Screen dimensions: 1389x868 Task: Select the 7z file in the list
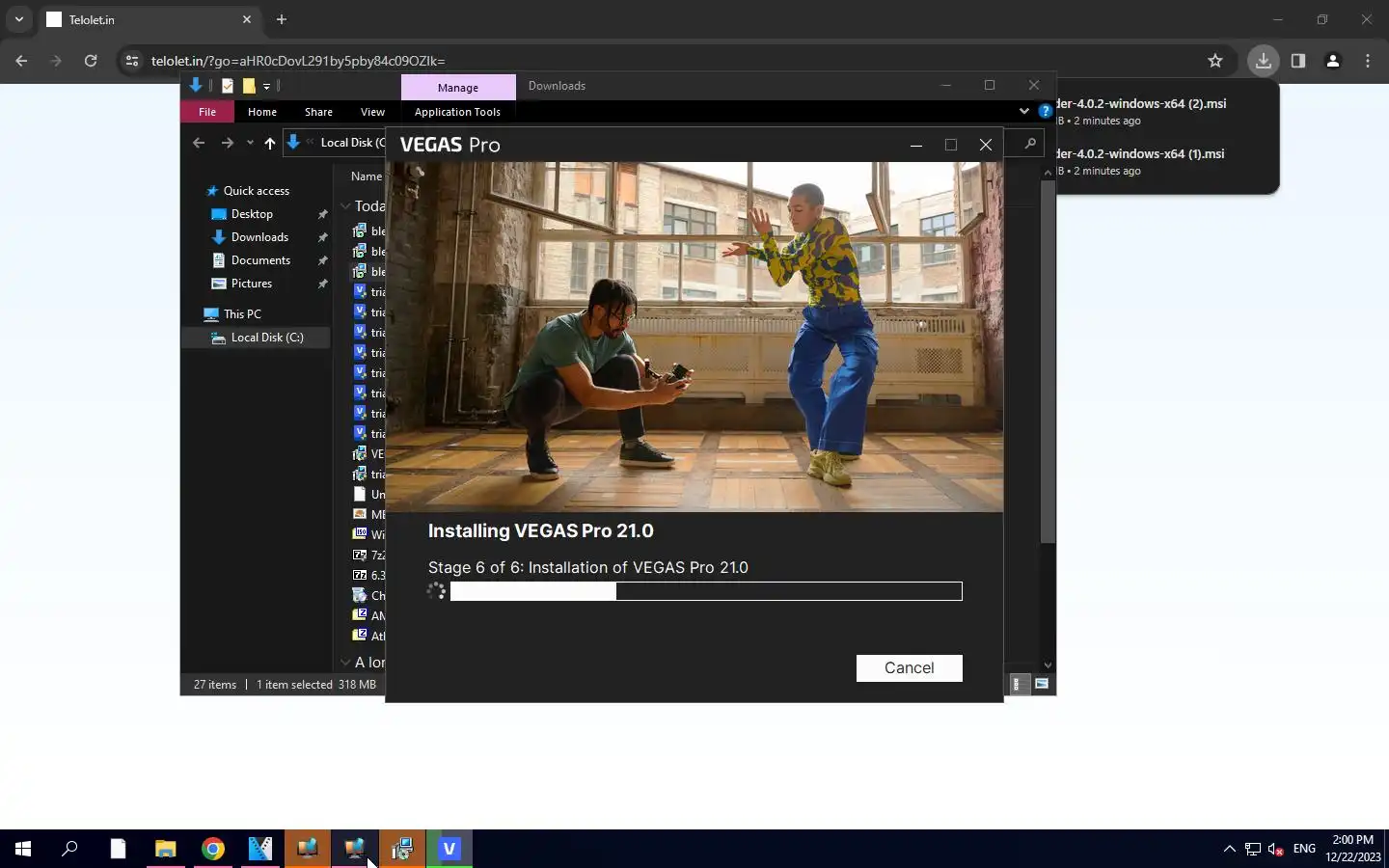pos(369,555)
